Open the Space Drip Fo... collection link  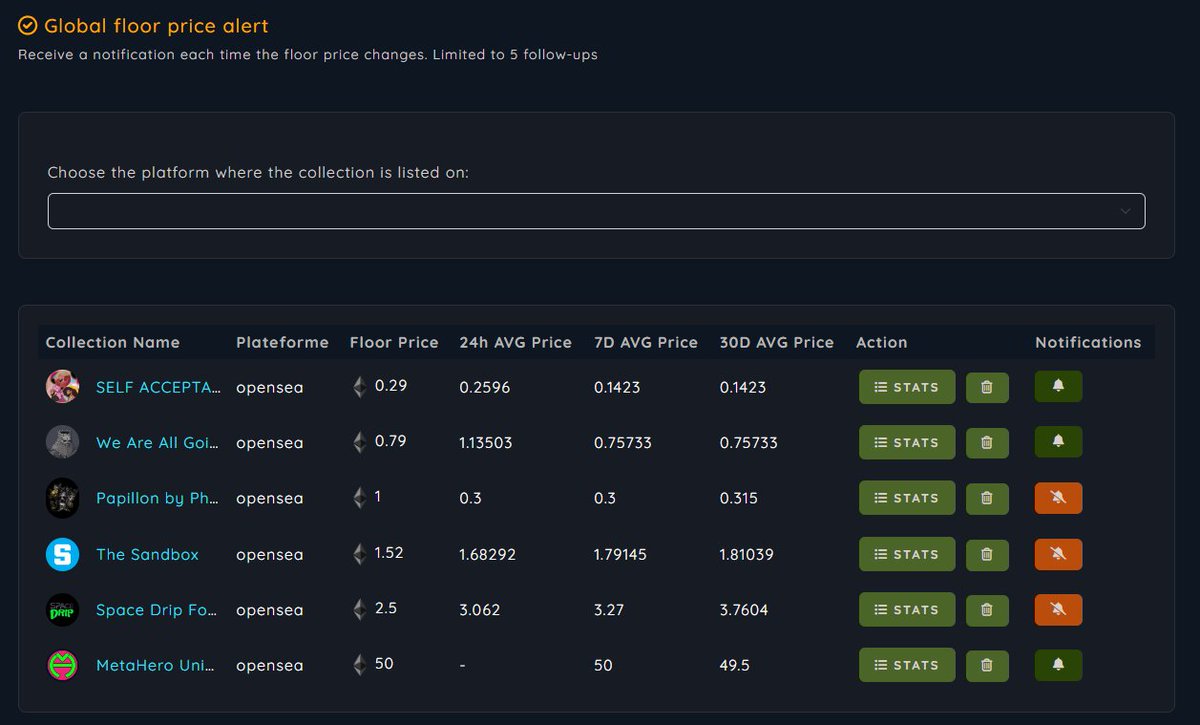(156, 610)
